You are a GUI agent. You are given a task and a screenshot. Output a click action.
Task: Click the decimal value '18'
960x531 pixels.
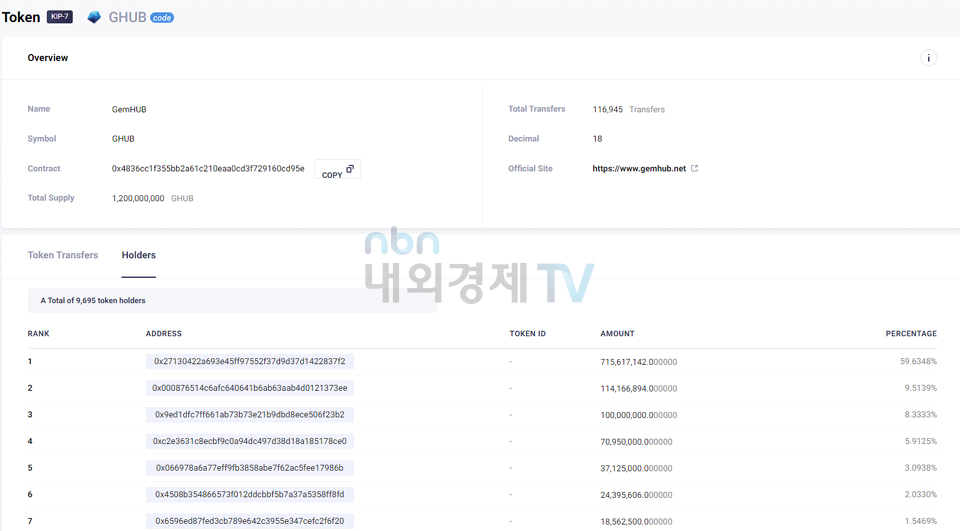(597, 139)
